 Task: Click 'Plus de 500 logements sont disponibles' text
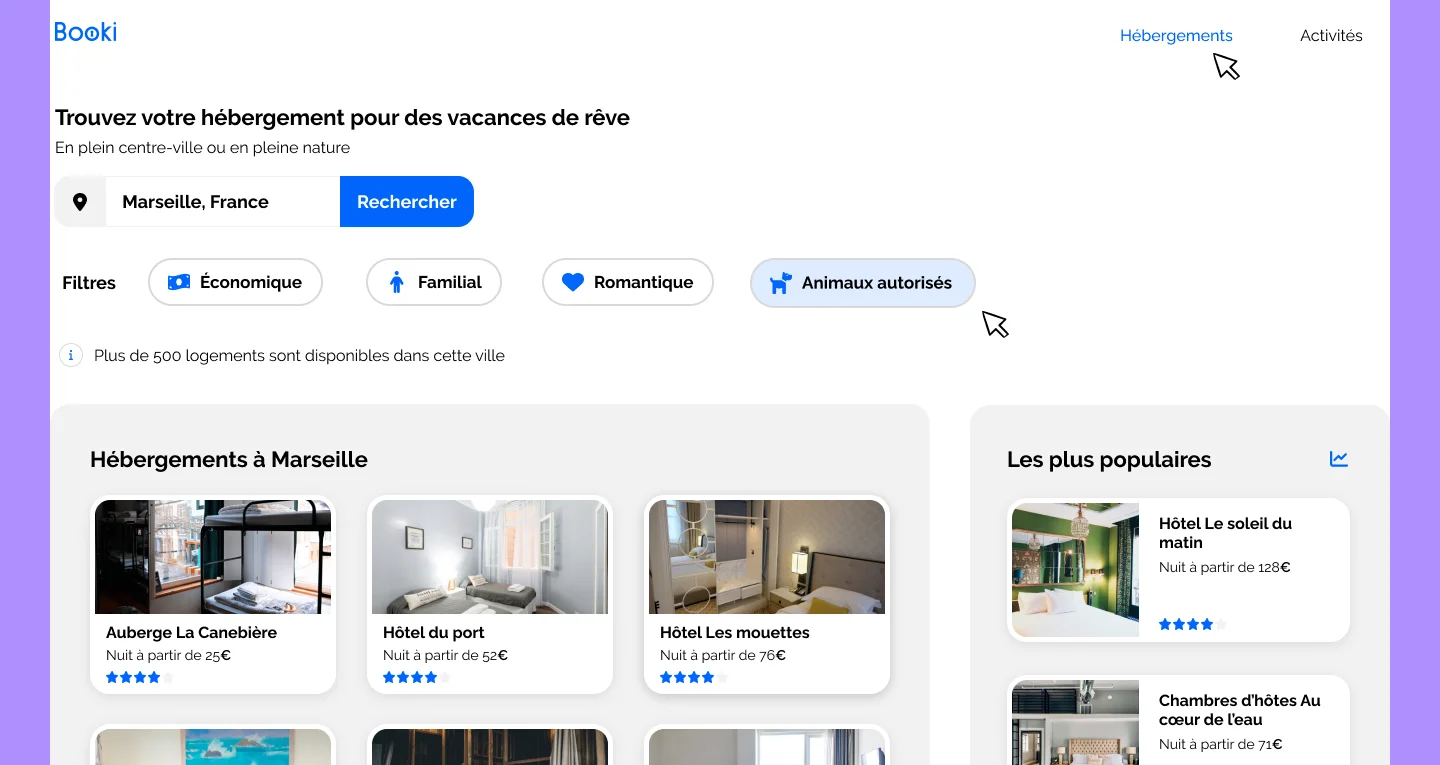click(x=299, y=355)
